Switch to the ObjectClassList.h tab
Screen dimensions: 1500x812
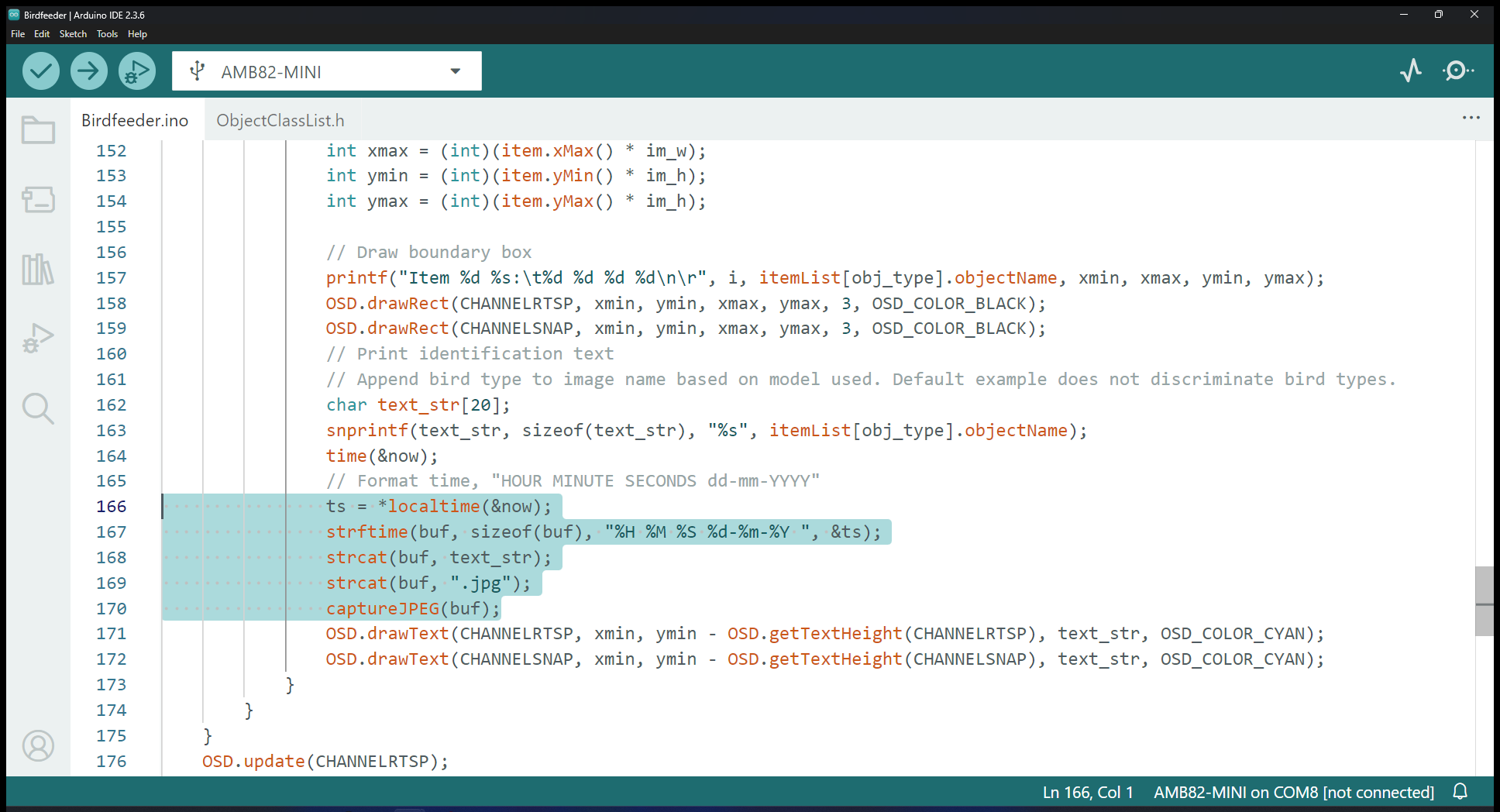click(280, 121)
